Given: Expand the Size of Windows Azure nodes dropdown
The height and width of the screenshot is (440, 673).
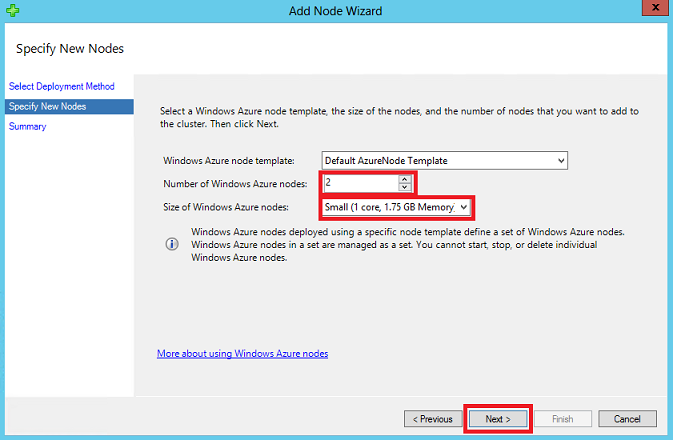Looking at the screenshot, I should click(463, 207).
